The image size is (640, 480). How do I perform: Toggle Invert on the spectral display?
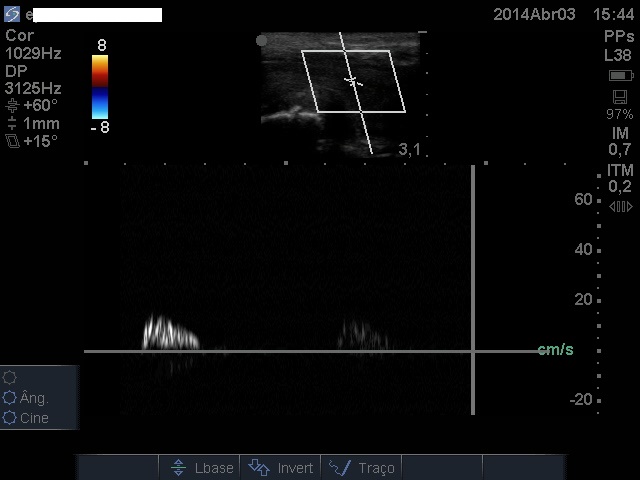coord(281,468)
